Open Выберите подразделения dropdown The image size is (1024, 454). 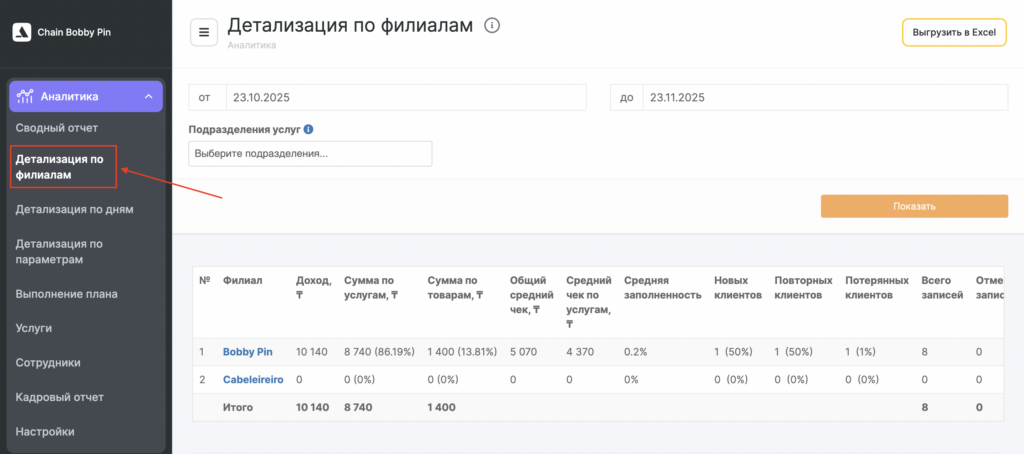click(310, 154)
